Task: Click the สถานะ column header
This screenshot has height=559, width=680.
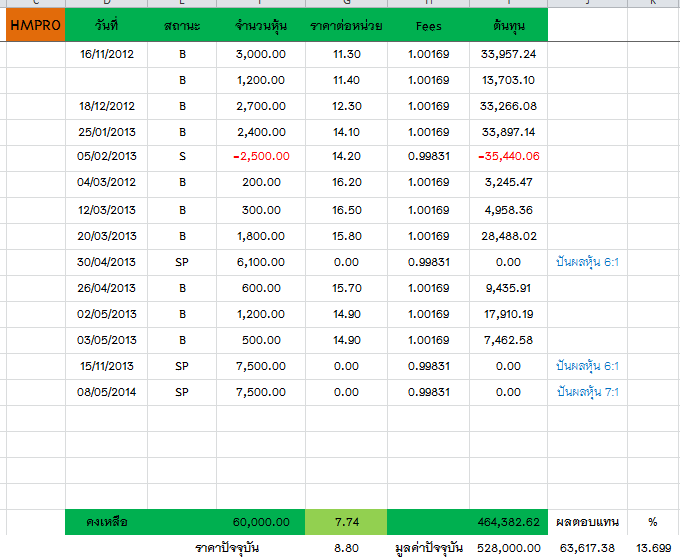Action: [x=182, y=25]
